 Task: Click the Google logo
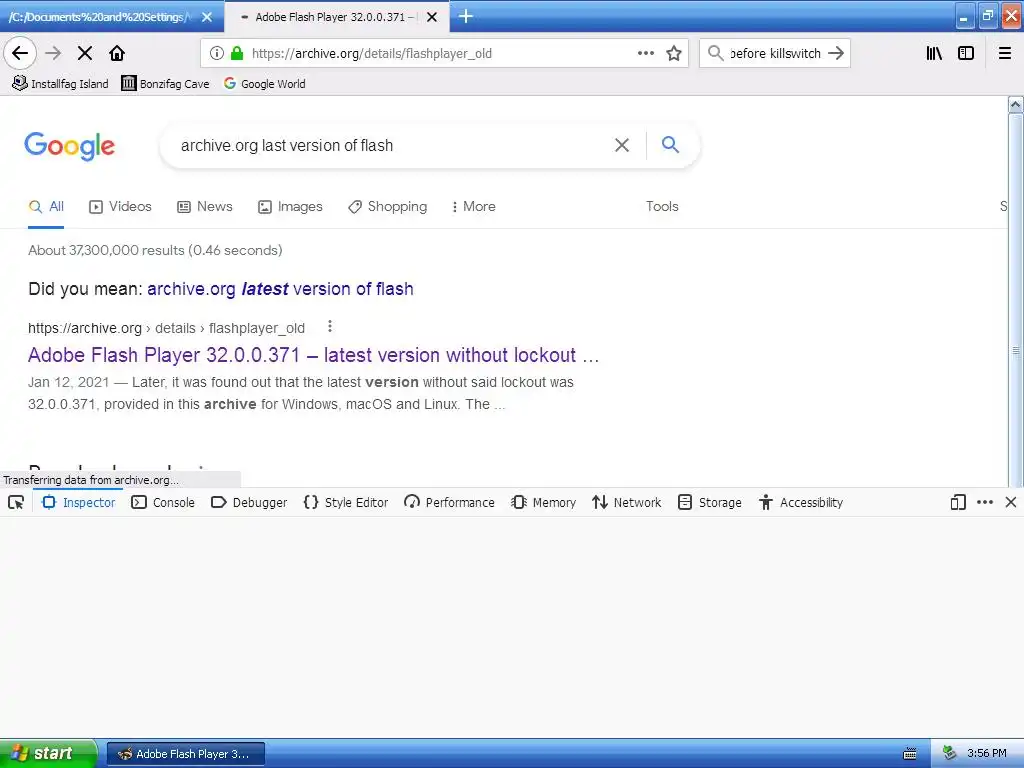point(70,146)
